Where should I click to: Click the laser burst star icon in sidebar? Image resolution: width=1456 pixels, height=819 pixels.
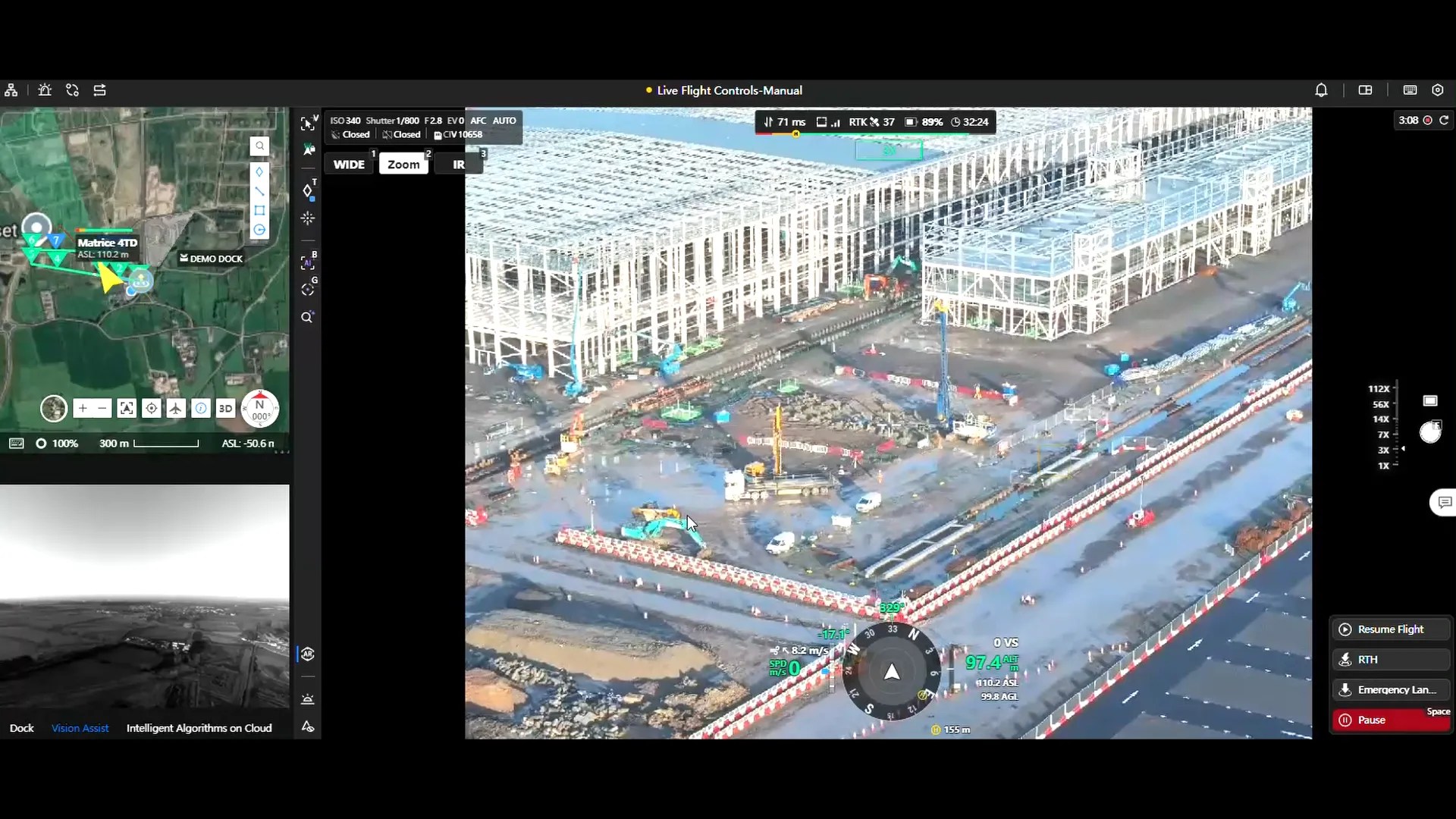pyautogui.click(x=308, y=218)
